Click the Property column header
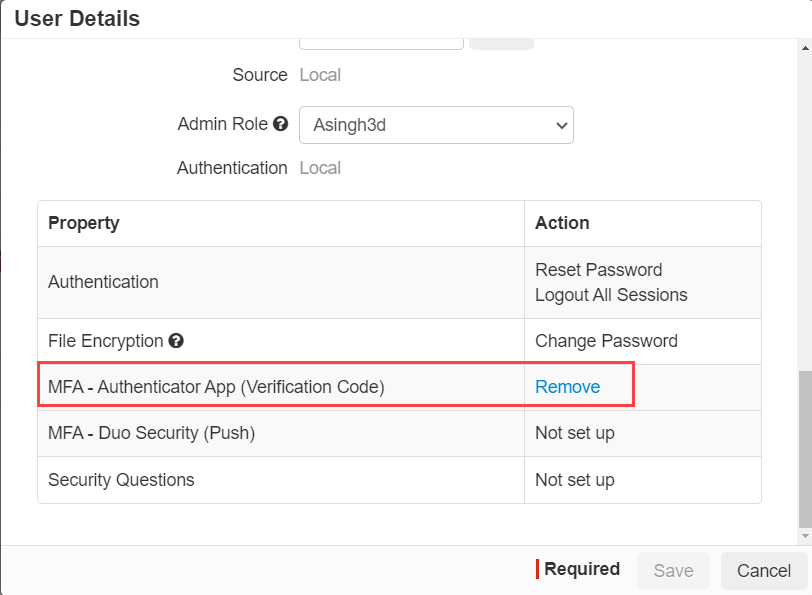 84,223
